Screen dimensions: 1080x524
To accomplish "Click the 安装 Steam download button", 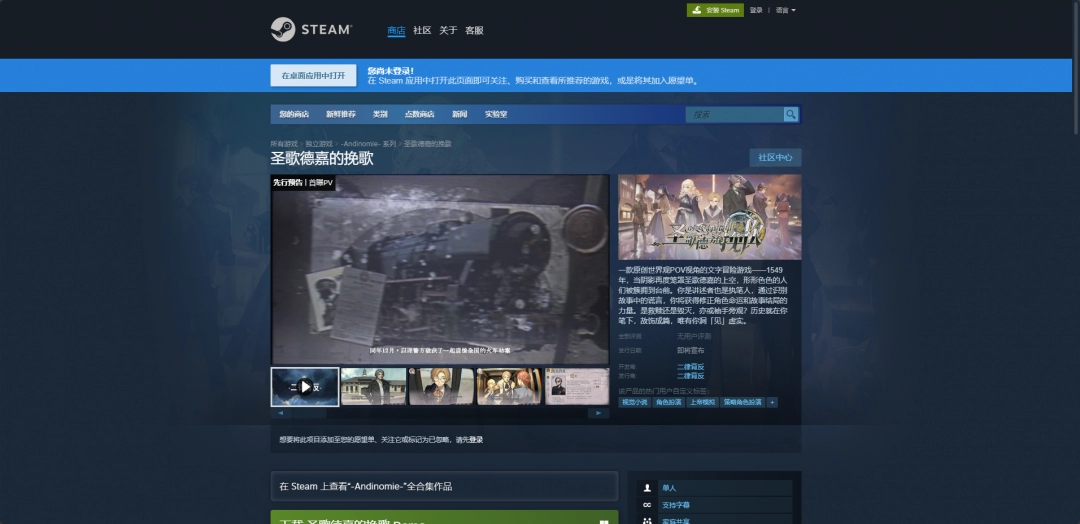I will coord(715,10).
